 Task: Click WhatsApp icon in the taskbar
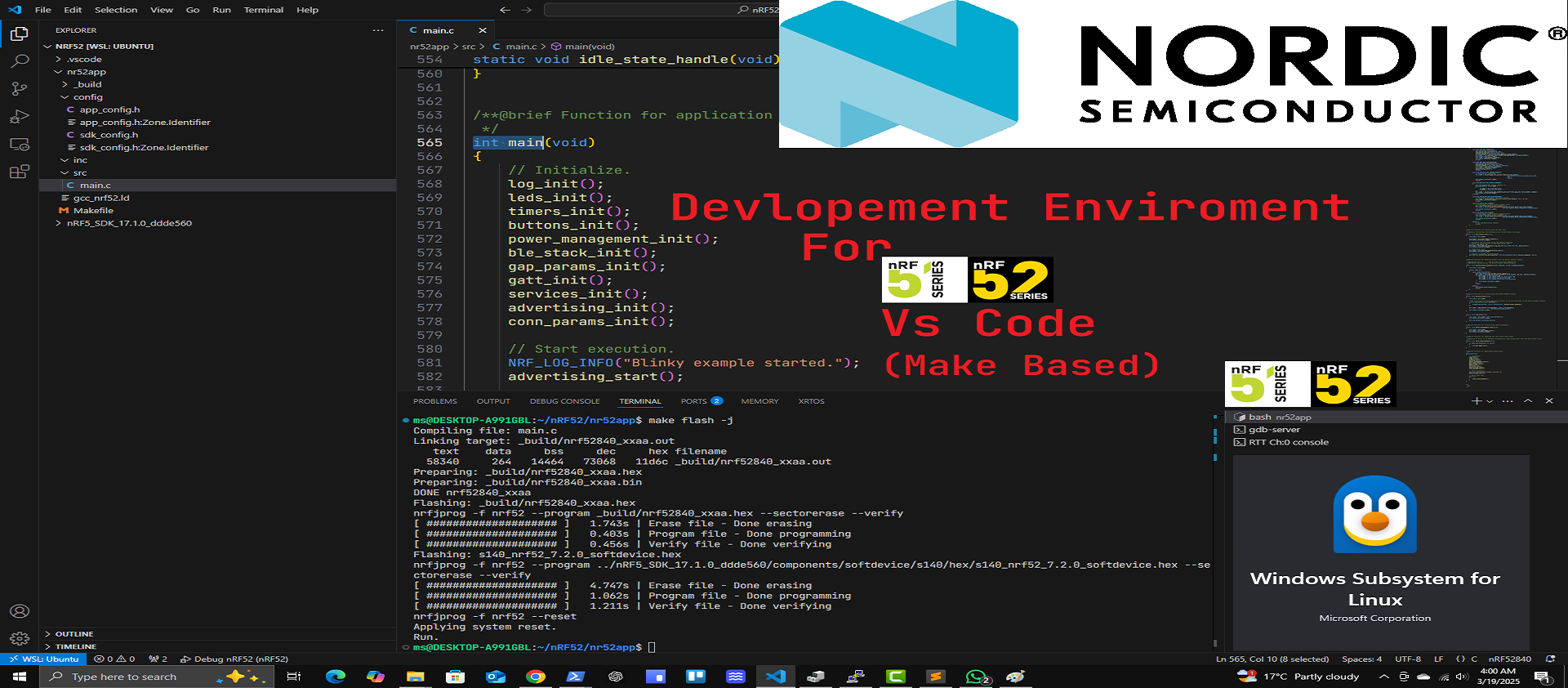pos(977,677)
